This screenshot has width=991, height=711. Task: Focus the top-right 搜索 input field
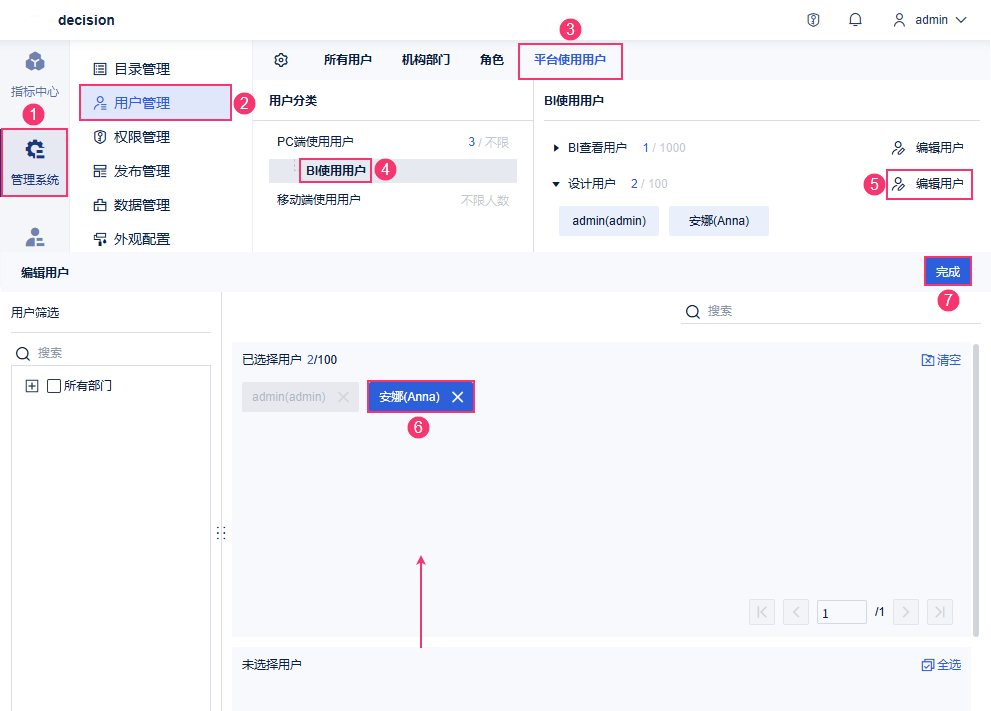tap(830, 312)
